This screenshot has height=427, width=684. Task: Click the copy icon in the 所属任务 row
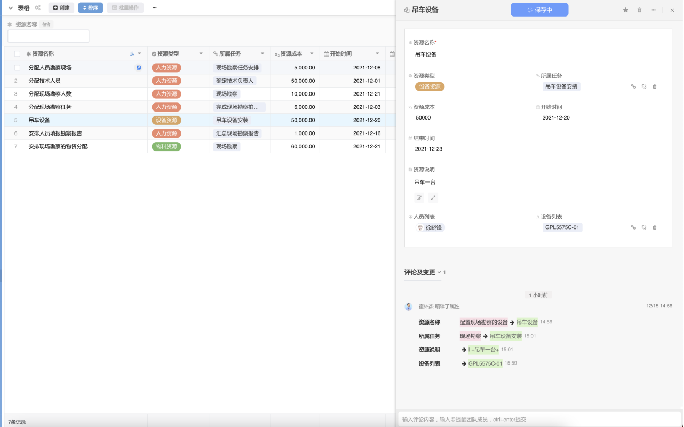tap(644, 86)
